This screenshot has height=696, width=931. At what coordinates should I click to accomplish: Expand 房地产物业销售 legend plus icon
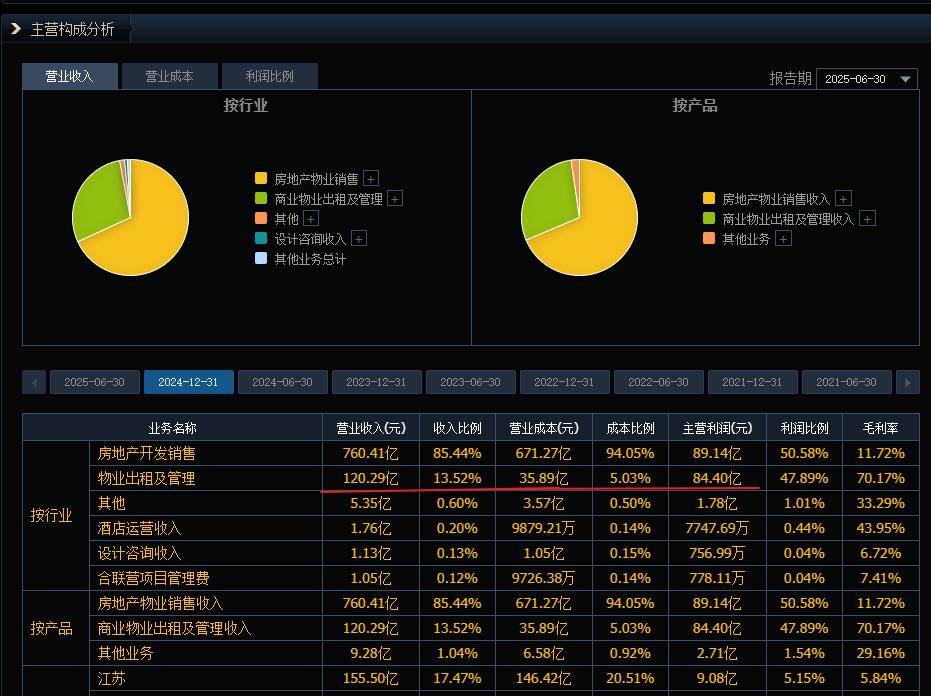point(371,178)
